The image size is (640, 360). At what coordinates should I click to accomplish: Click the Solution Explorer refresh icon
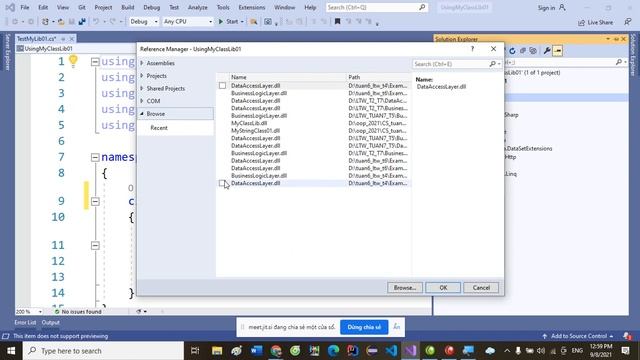click(x=512, y=51)
